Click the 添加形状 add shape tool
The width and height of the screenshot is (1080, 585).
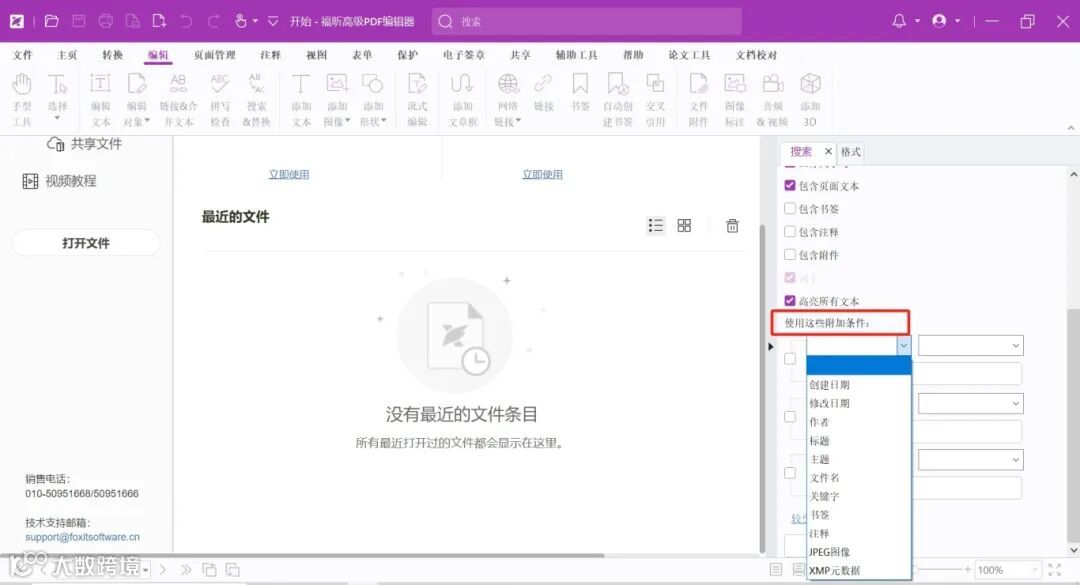(x=373, y=100)
